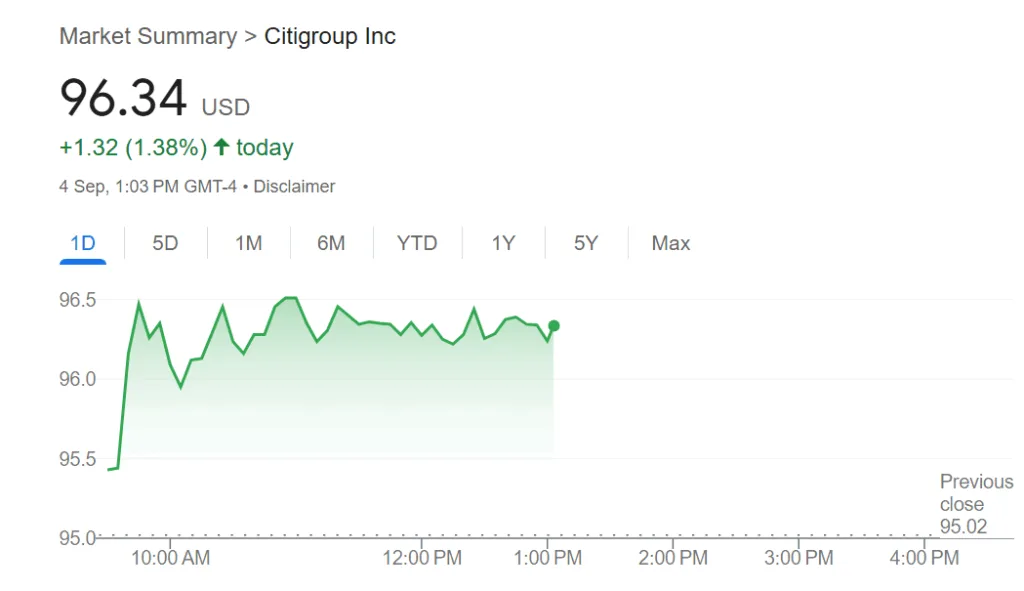Open the 1M chart range
The image size is (1024, 591).
click(248, 243)
